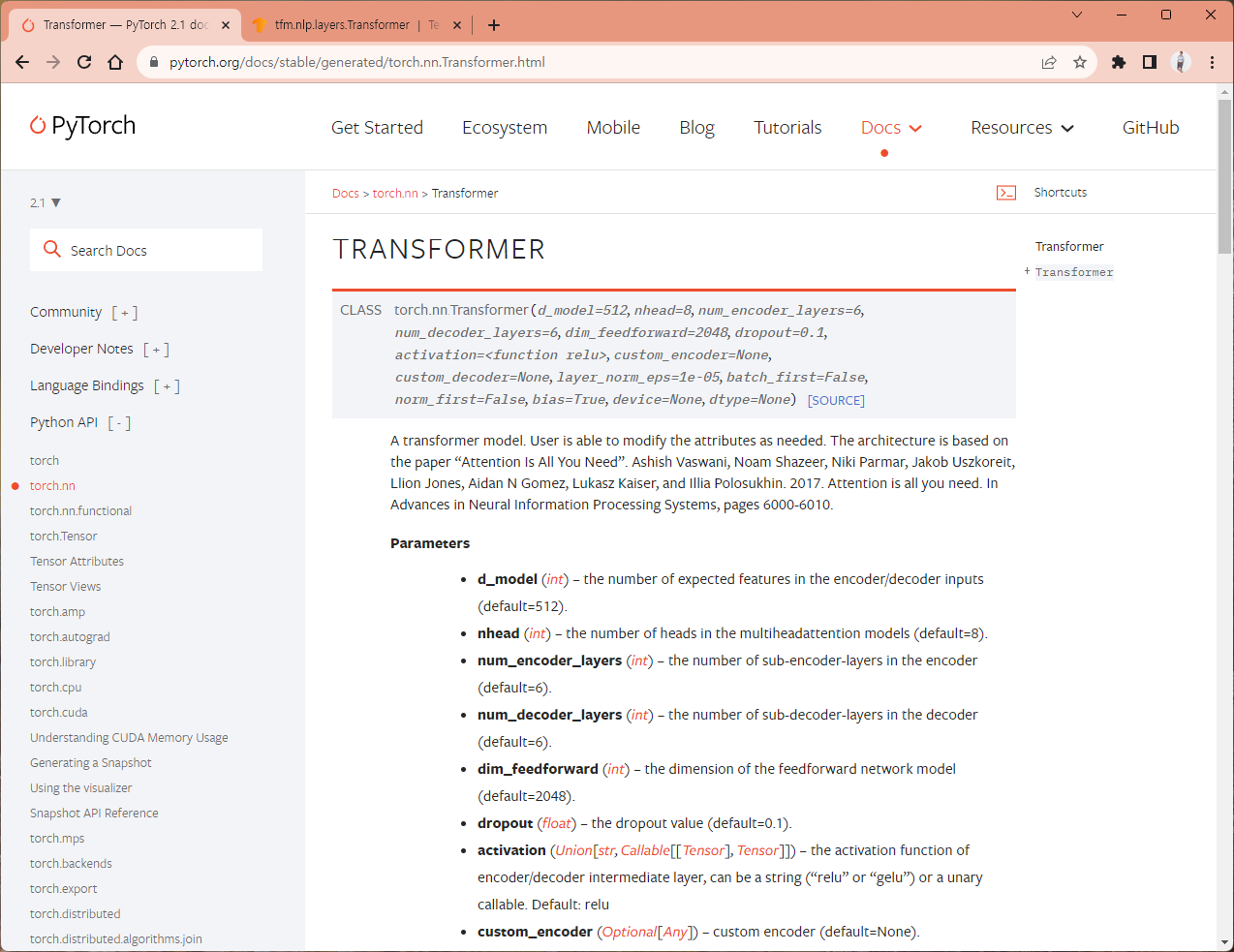Open torch.cuda in the sidebar
The height and width of the screenshot is (952, 1234).
click(x=59, y=713)
